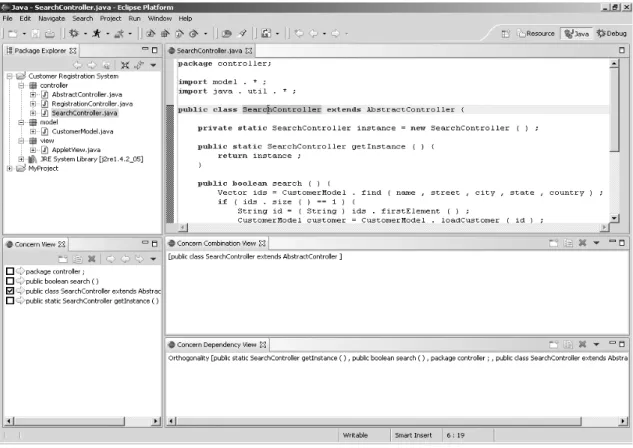The width and height of the screenshot is (633, 448).
Task: Click the New Java Project toolbar icon
Action: coord(151,34)
